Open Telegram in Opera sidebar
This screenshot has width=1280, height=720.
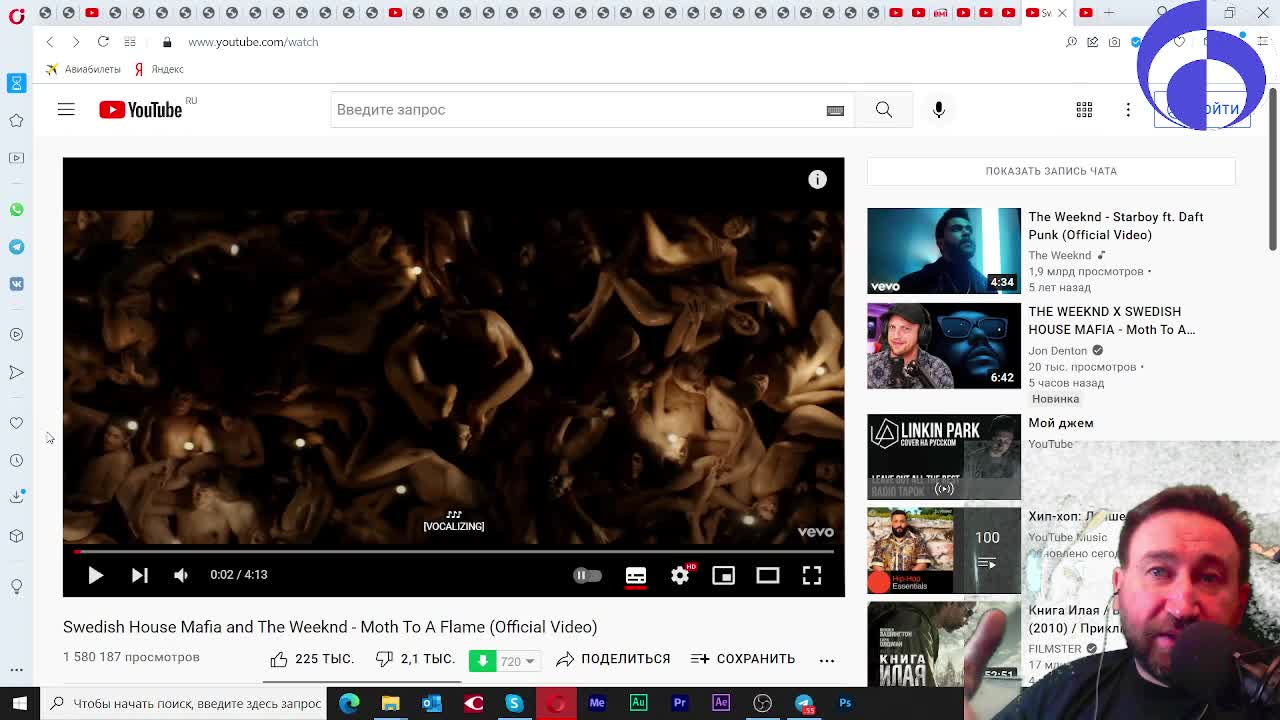click(16, 246)
